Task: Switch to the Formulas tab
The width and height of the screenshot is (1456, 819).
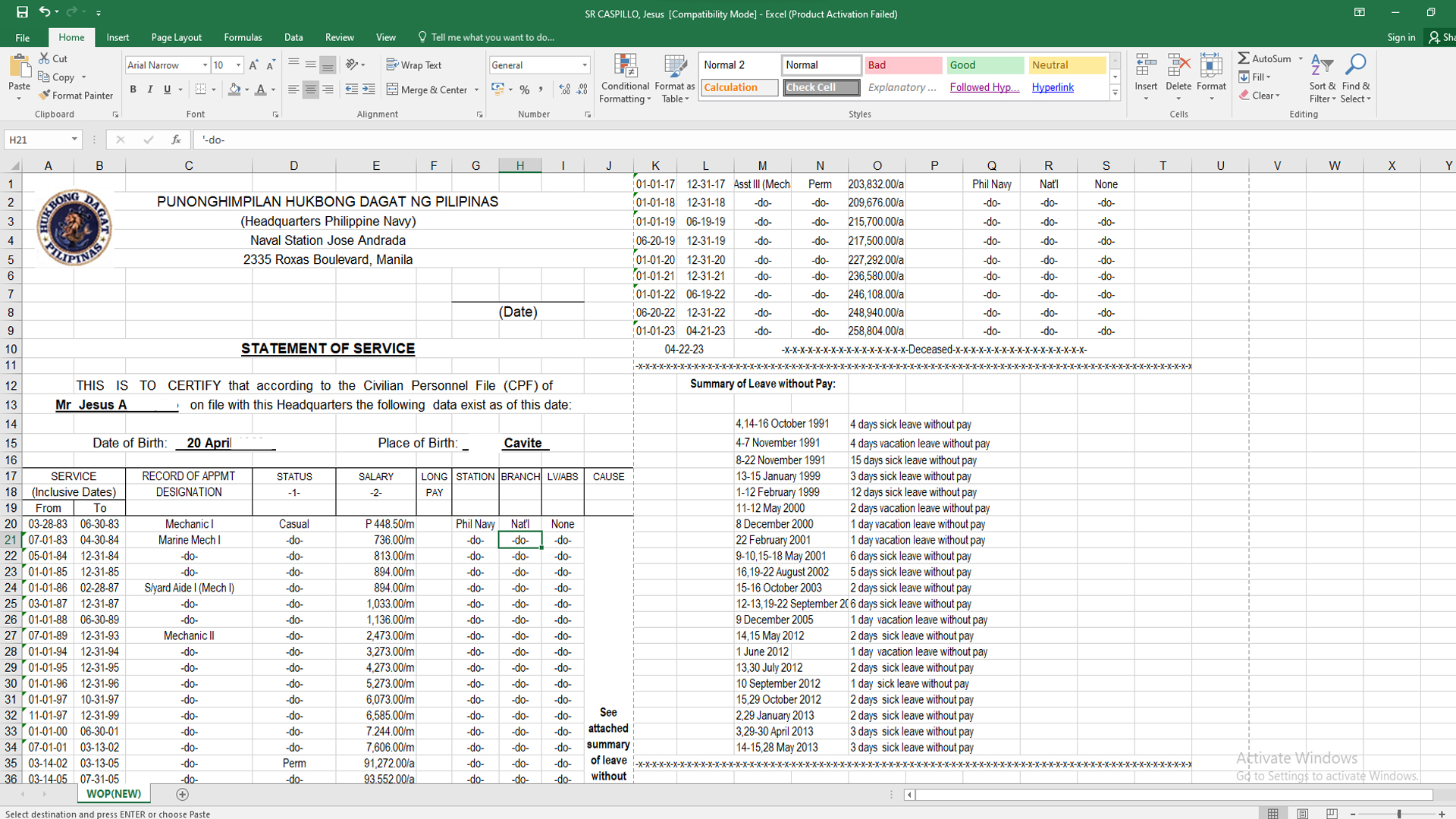Action: (243, 37)
